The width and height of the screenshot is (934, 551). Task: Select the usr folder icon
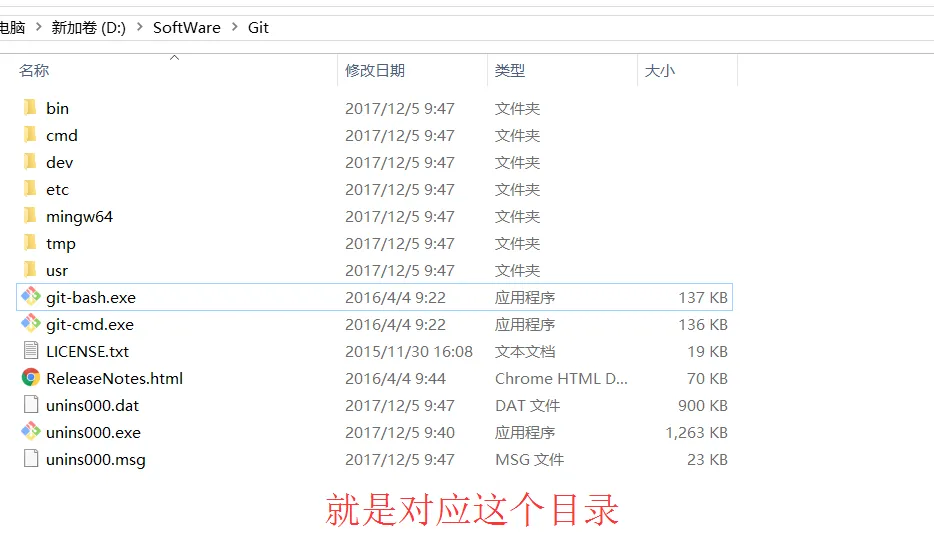coord(30,270)
